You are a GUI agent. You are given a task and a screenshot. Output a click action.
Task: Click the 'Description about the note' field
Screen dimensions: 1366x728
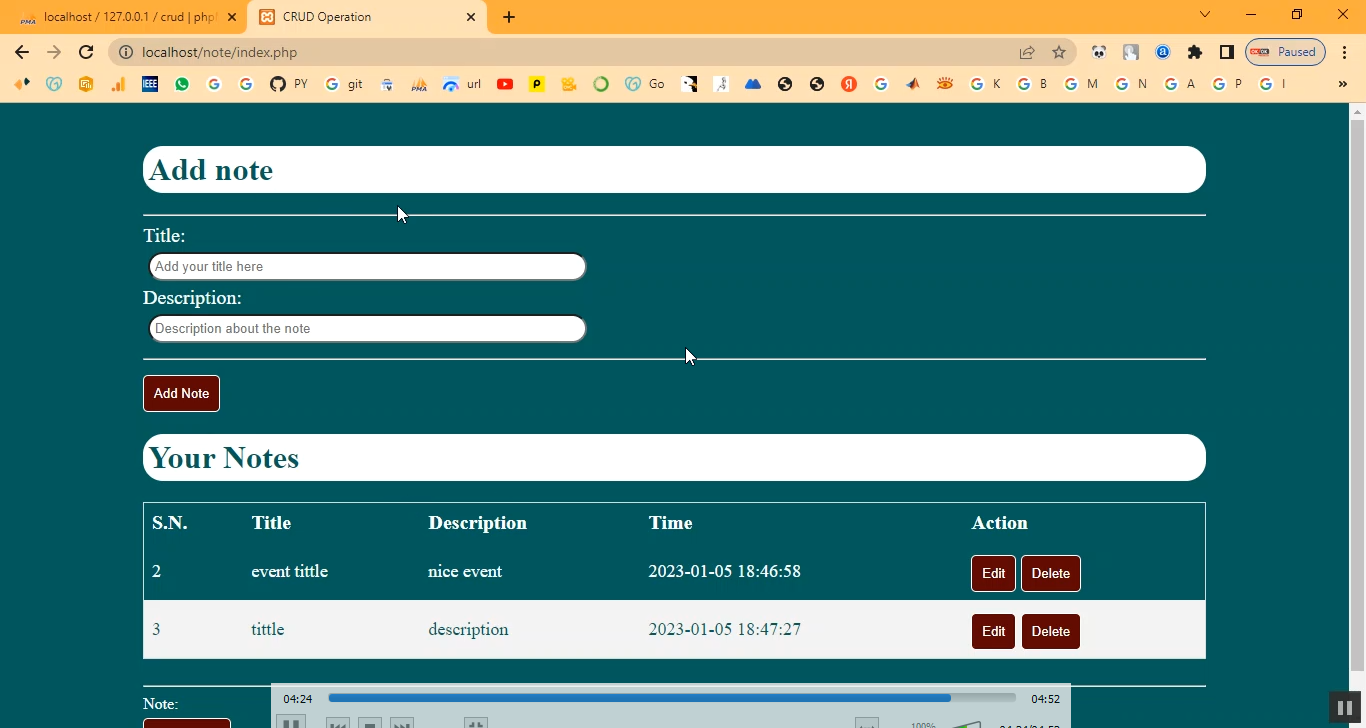click(367, 329)
